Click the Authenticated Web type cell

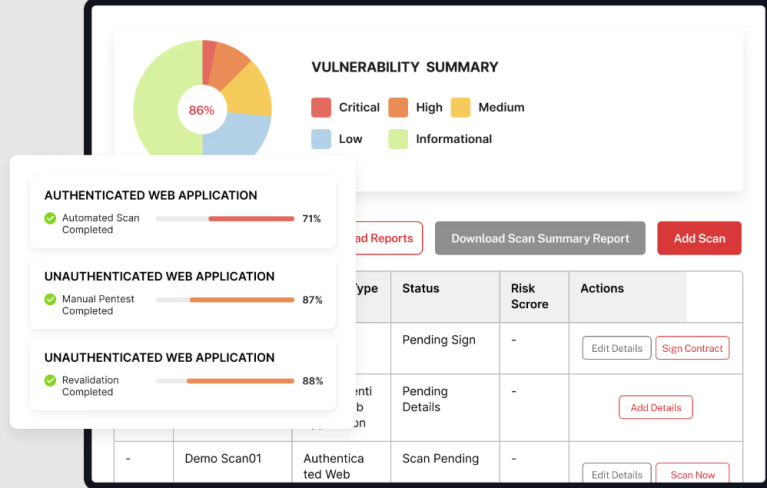point(341,462)
